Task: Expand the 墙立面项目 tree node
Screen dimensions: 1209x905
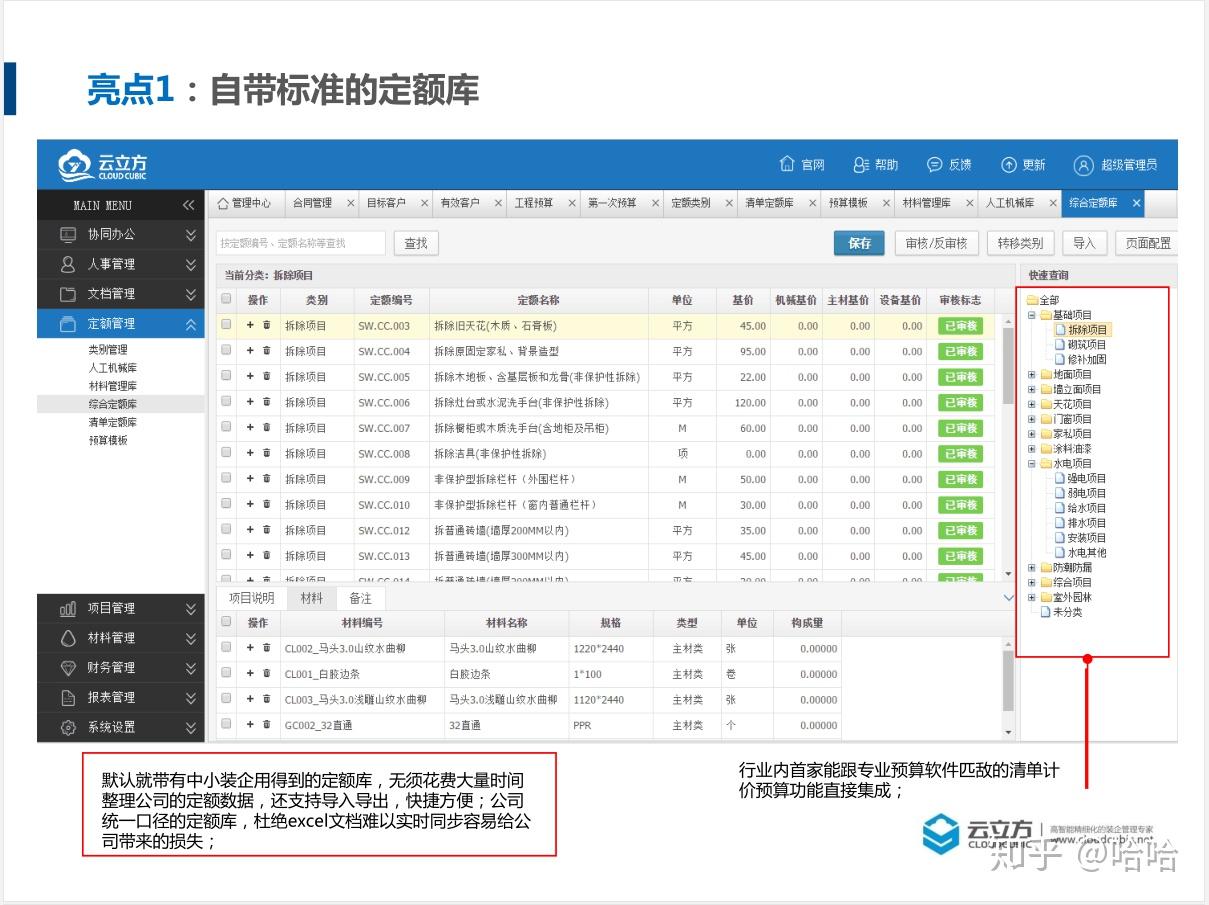Action: pyautogui.click(x=1032, y=389)
